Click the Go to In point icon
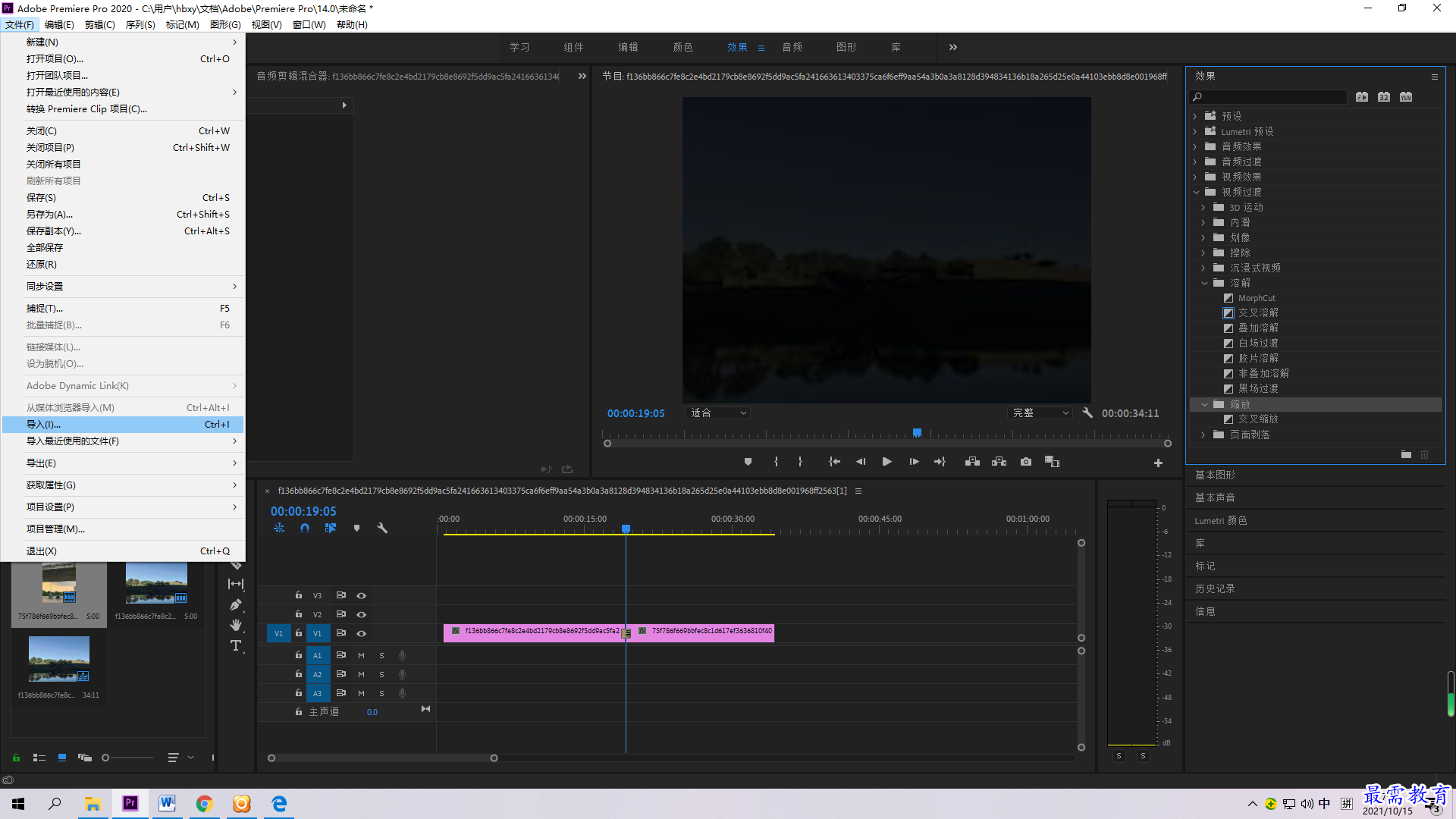1456x819 pixels. [x=834, y=462]
